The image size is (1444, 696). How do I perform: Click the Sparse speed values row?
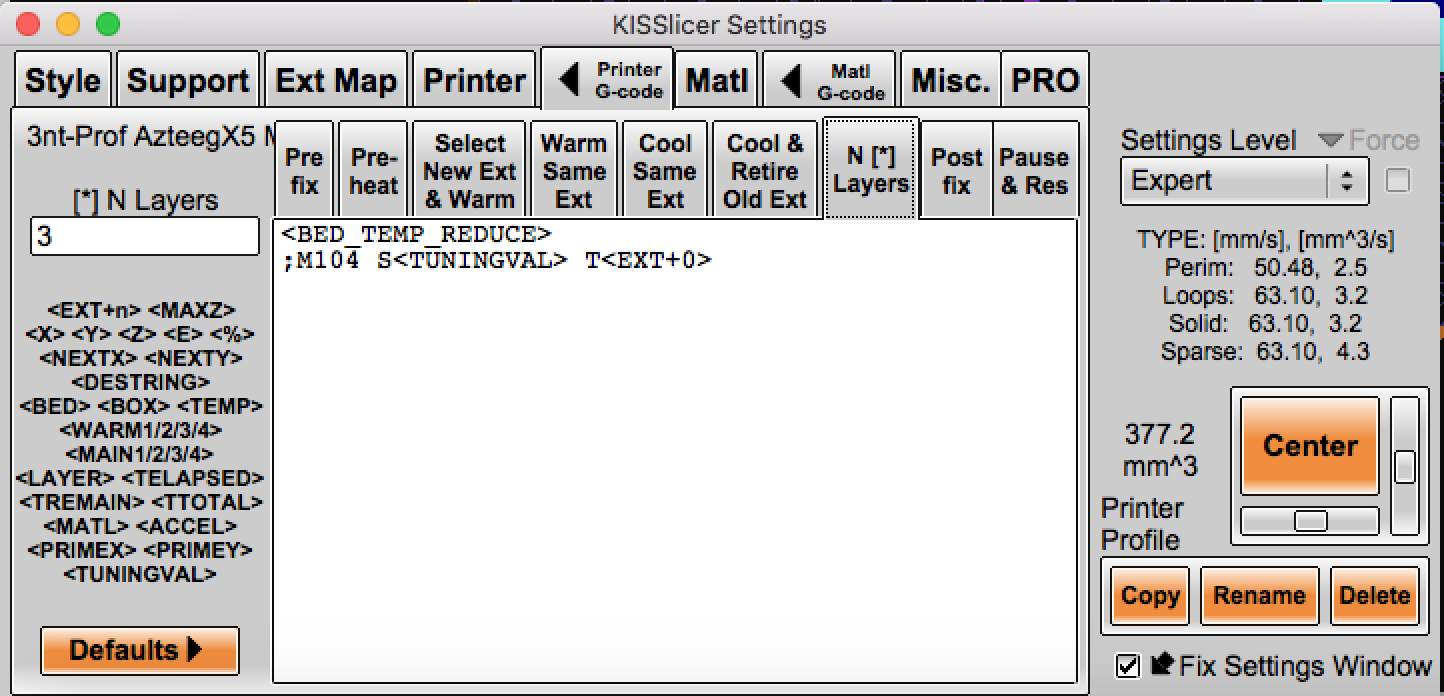tap(1266, 352)
